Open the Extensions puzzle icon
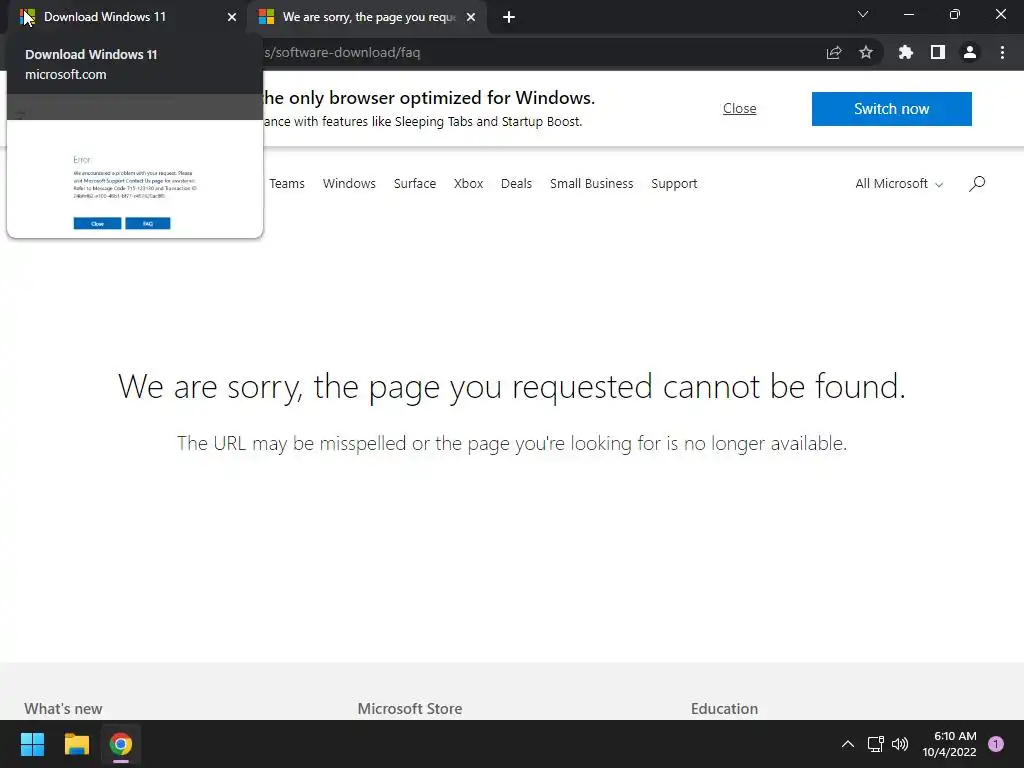The height and width of the screenshot is (768, 1024). [x=905, y=52]
